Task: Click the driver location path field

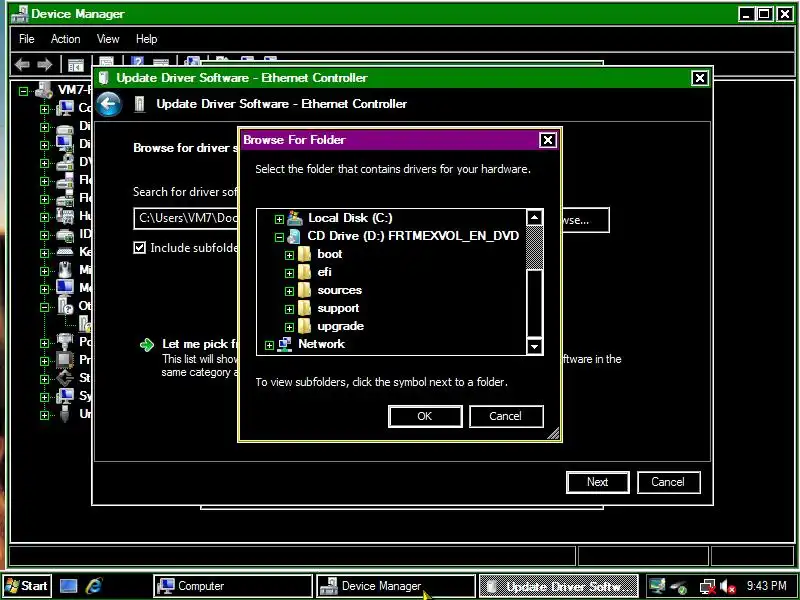Action: [x=186, y=218]
